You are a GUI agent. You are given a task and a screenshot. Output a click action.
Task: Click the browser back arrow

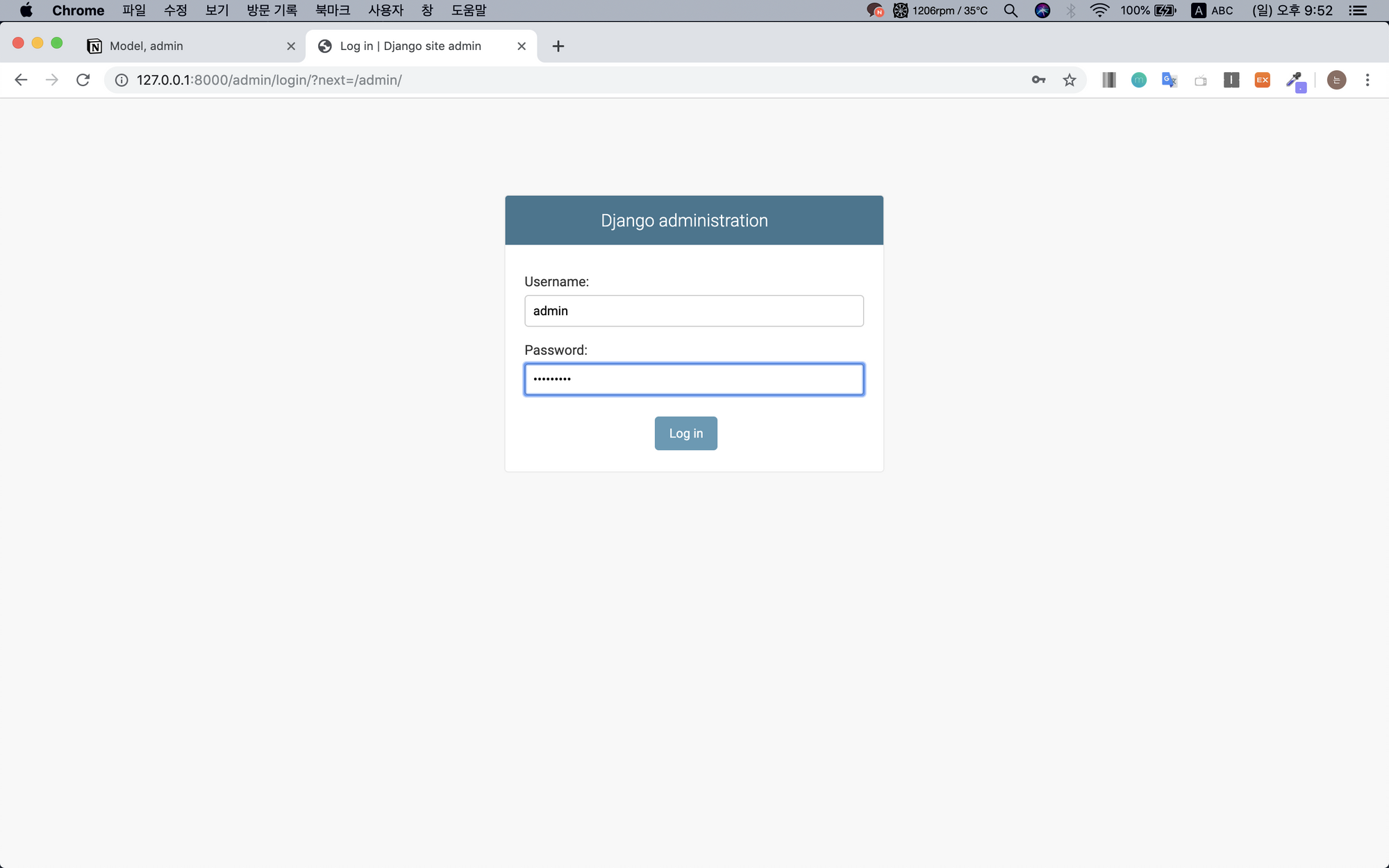click(x=21, y=80)
